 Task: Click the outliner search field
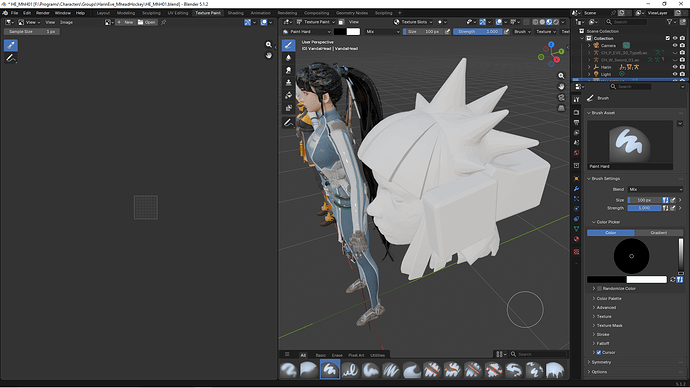point(626,22)
